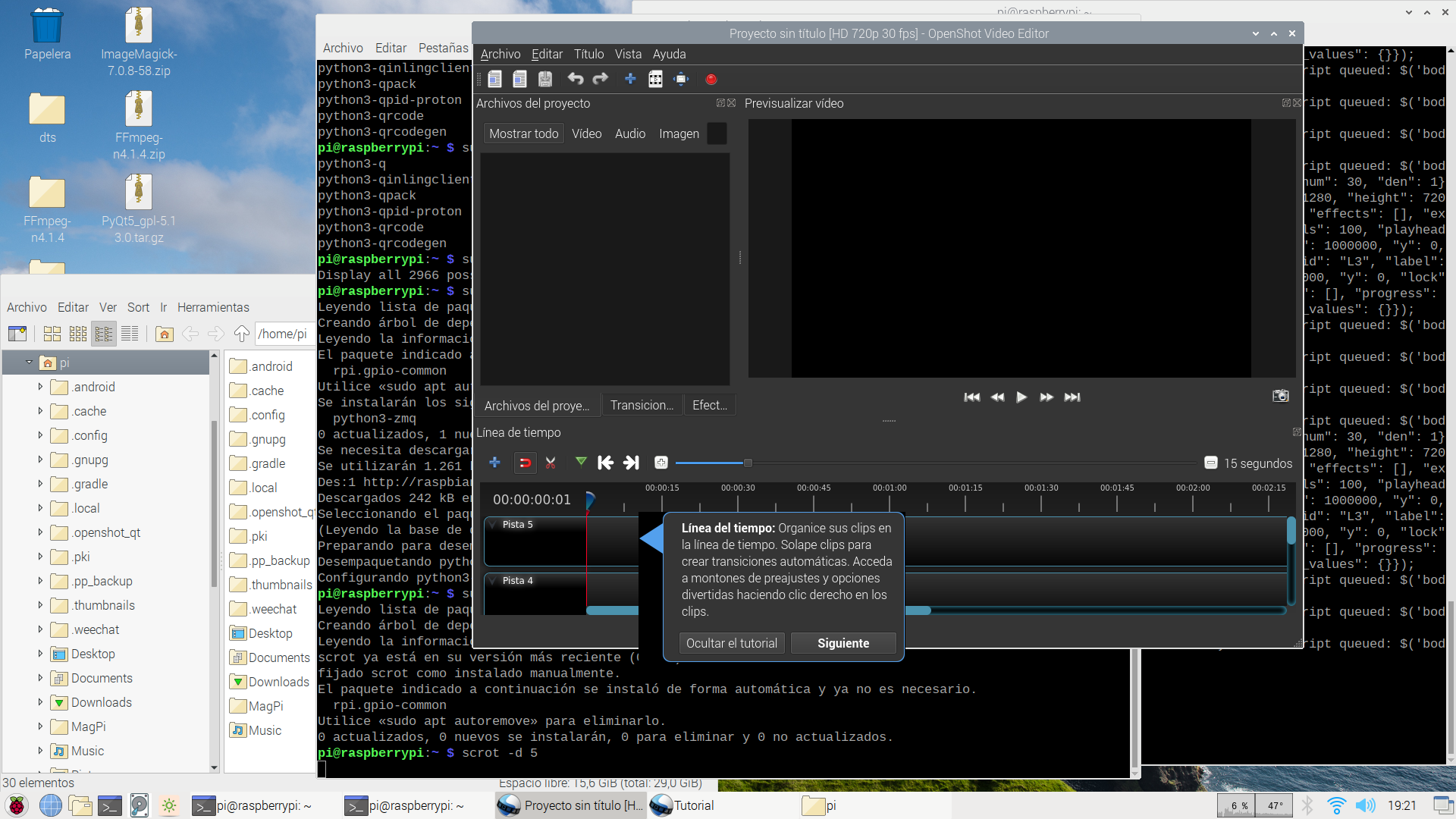Switch to the Transiciones tab
This screenshot has width=1456, height=819.
pos(642,405)
